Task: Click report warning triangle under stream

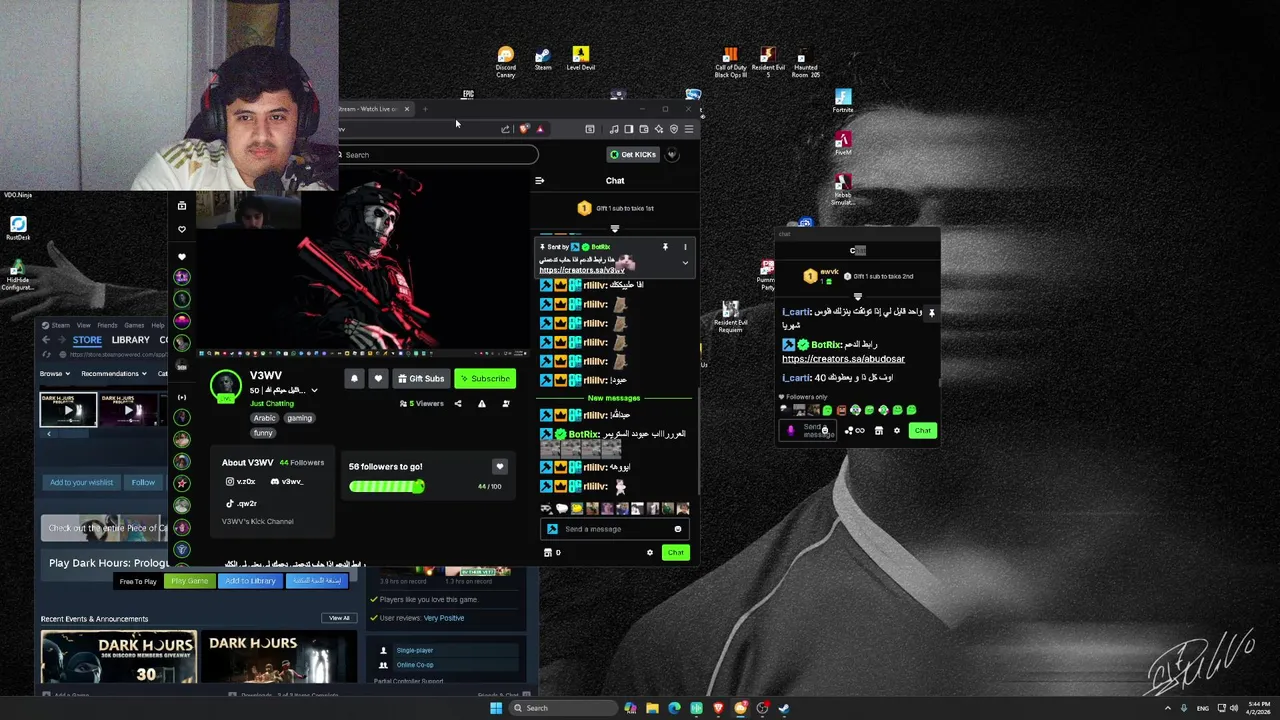Action: tap(482, 404)
